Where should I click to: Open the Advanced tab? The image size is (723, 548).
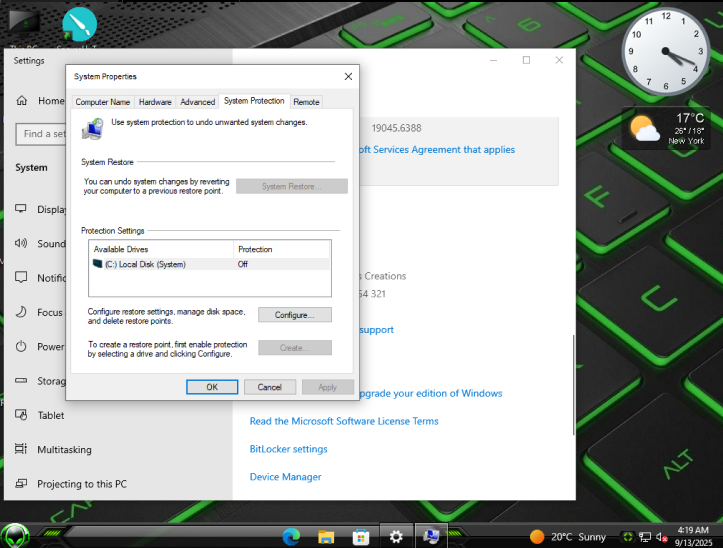tap(197, 102)
